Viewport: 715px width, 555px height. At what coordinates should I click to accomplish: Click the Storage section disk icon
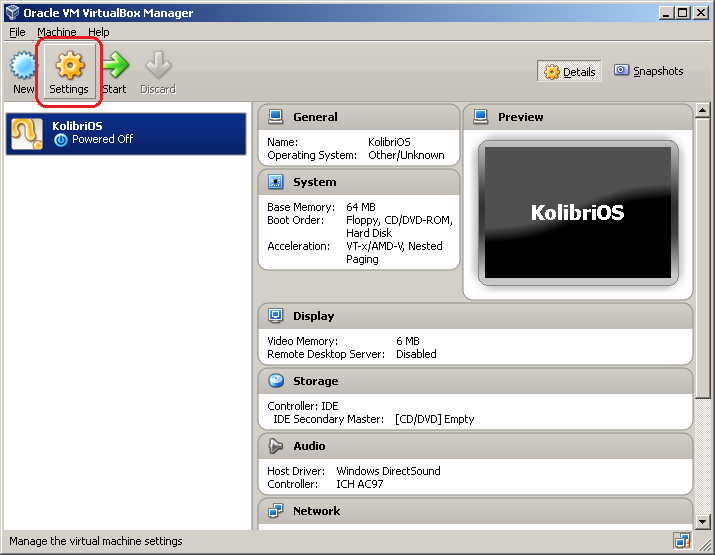pyautogui.click(x=276, y=381)
